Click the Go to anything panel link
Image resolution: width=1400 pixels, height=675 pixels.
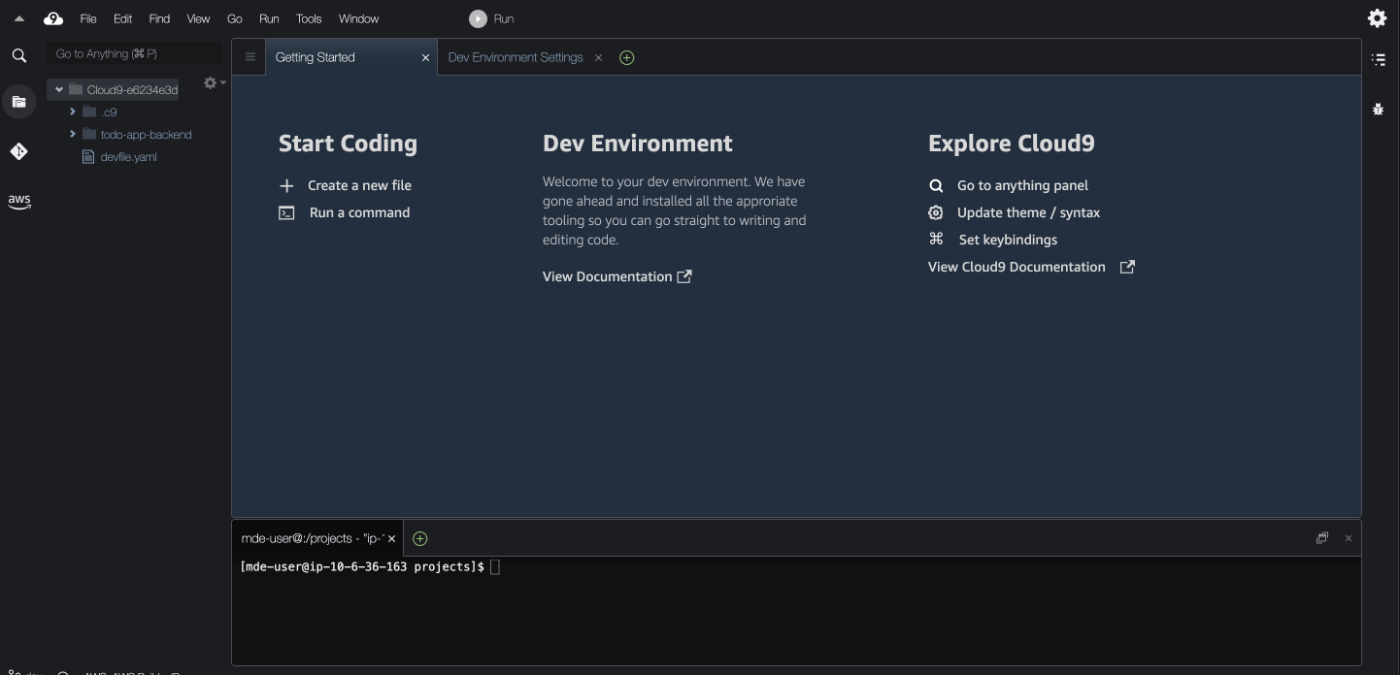click(1022, 186)
